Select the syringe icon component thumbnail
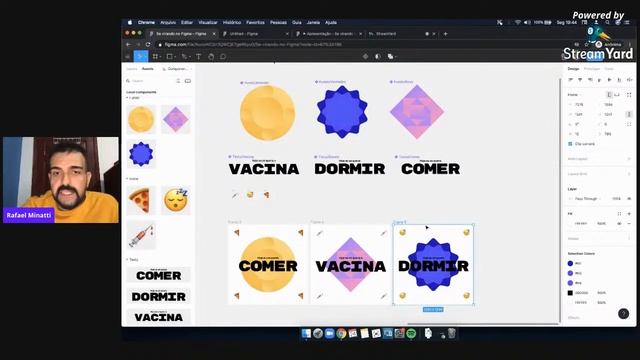640x360 pixels. [x=141, y=235]
